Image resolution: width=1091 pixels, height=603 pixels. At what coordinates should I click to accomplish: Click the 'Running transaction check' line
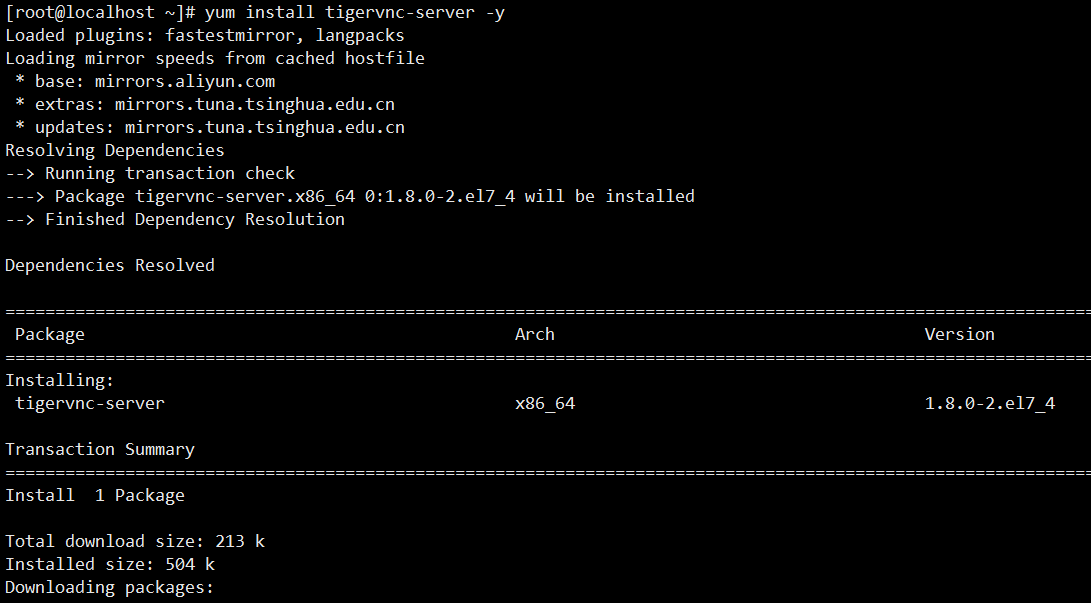click(150, 174)
